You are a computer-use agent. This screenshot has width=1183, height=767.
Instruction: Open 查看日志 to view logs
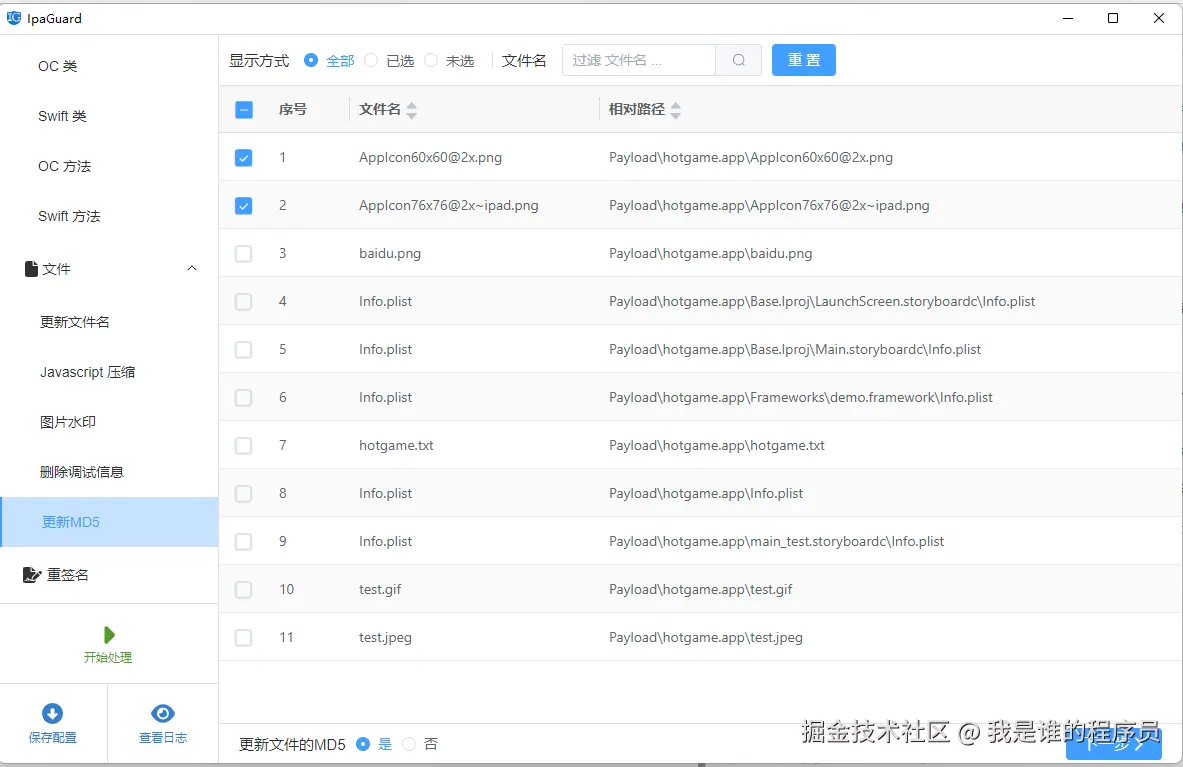pos(162,722)
